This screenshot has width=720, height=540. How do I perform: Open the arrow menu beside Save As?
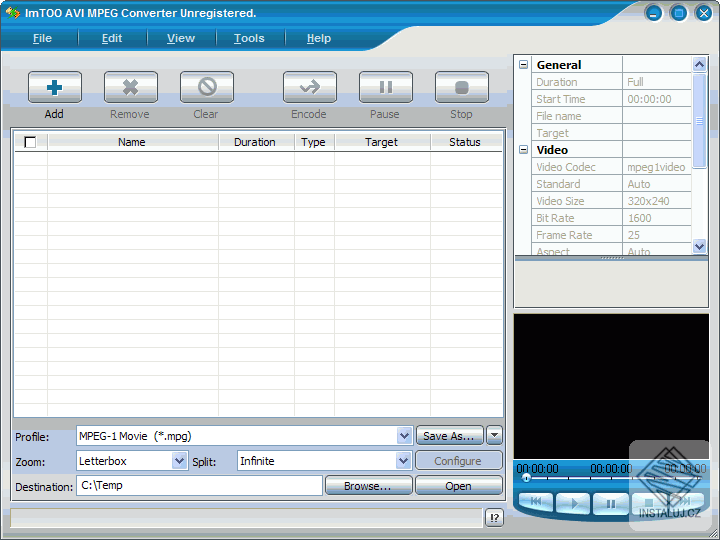click(x=494, y=435)
